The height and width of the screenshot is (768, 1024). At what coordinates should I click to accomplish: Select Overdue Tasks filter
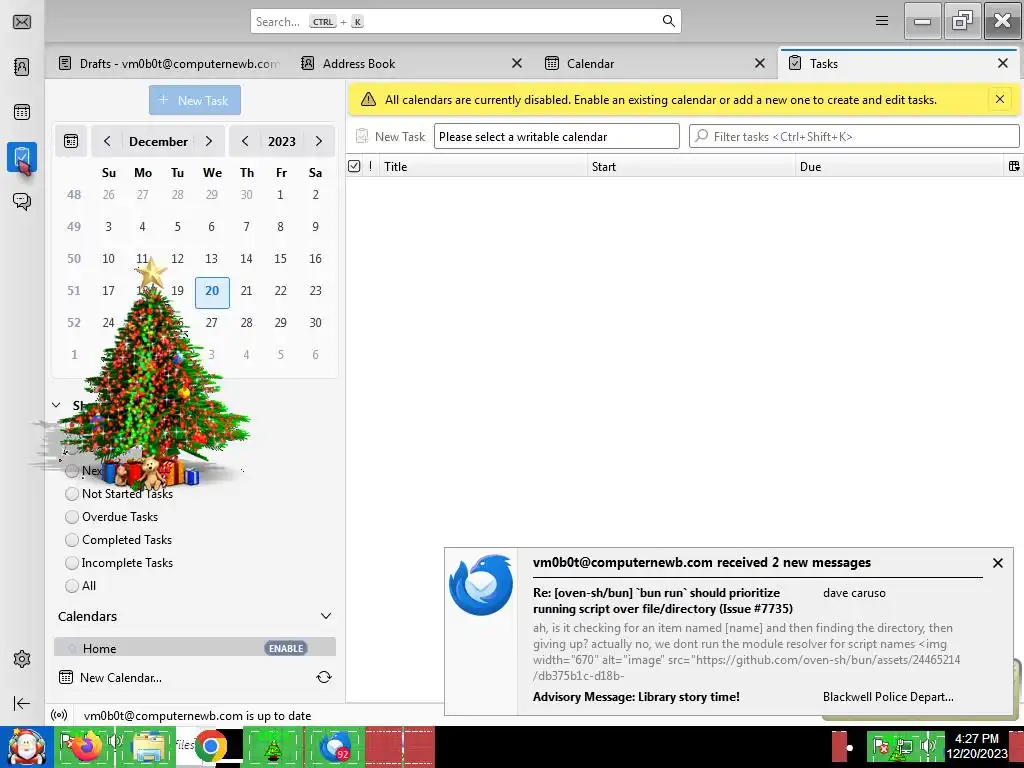112,517
